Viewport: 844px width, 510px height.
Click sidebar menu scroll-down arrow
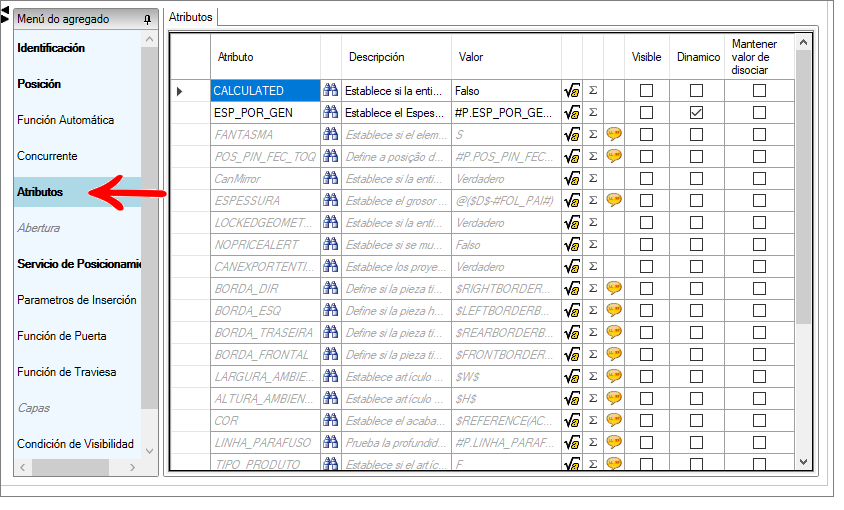tap(150, 451)
